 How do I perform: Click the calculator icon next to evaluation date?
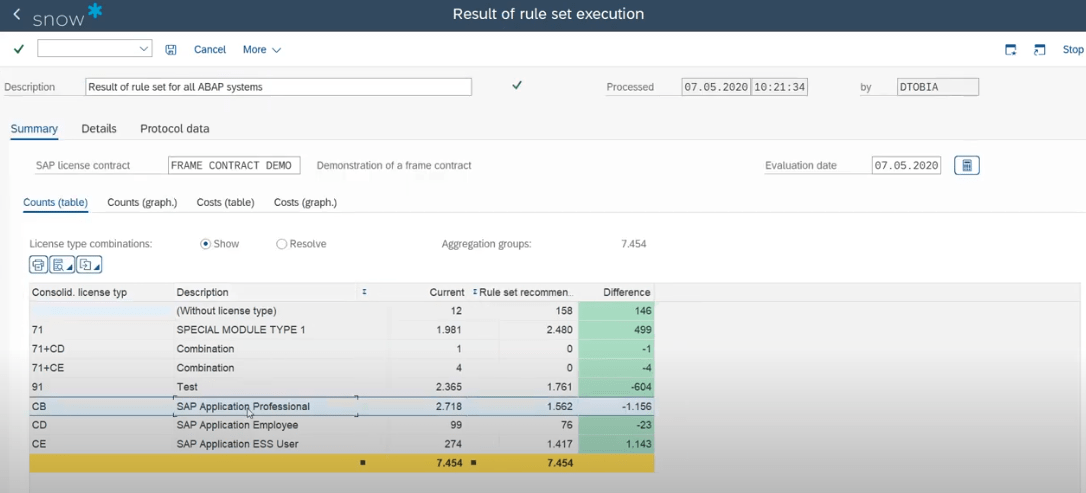tap(967, 165)
